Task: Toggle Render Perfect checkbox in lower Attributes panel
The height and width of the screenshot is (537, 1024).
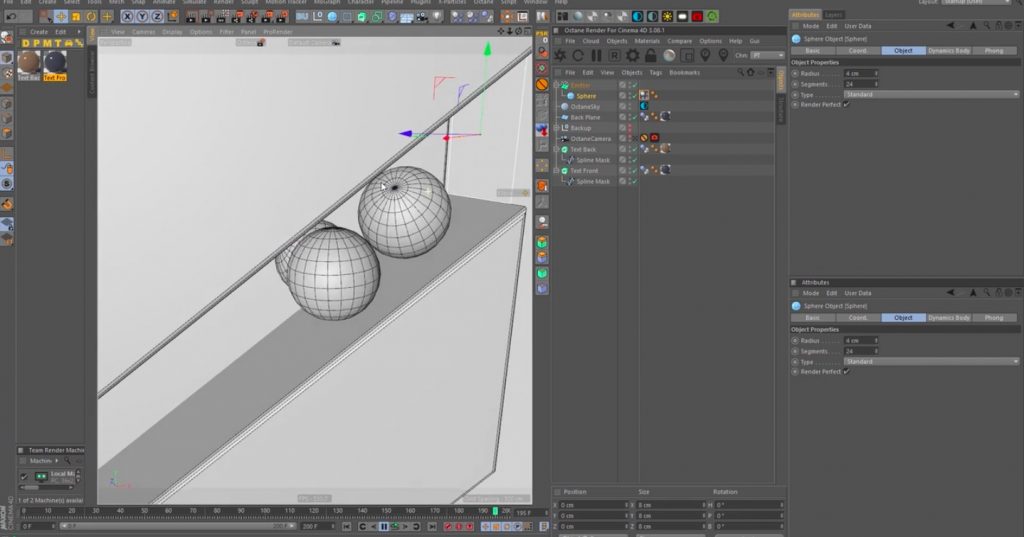Action: (846, 371)
